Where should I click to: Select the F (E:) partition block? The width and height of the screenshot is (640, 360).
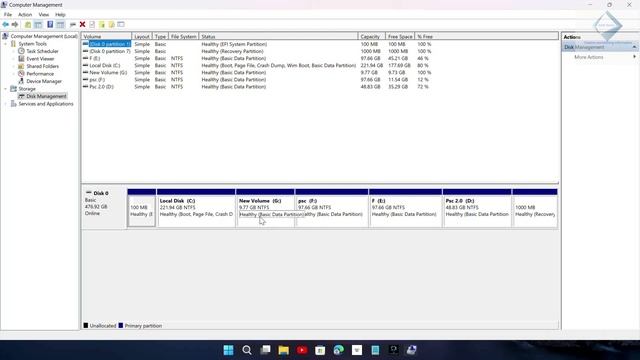pyautogui.click(x=405, y=209)
